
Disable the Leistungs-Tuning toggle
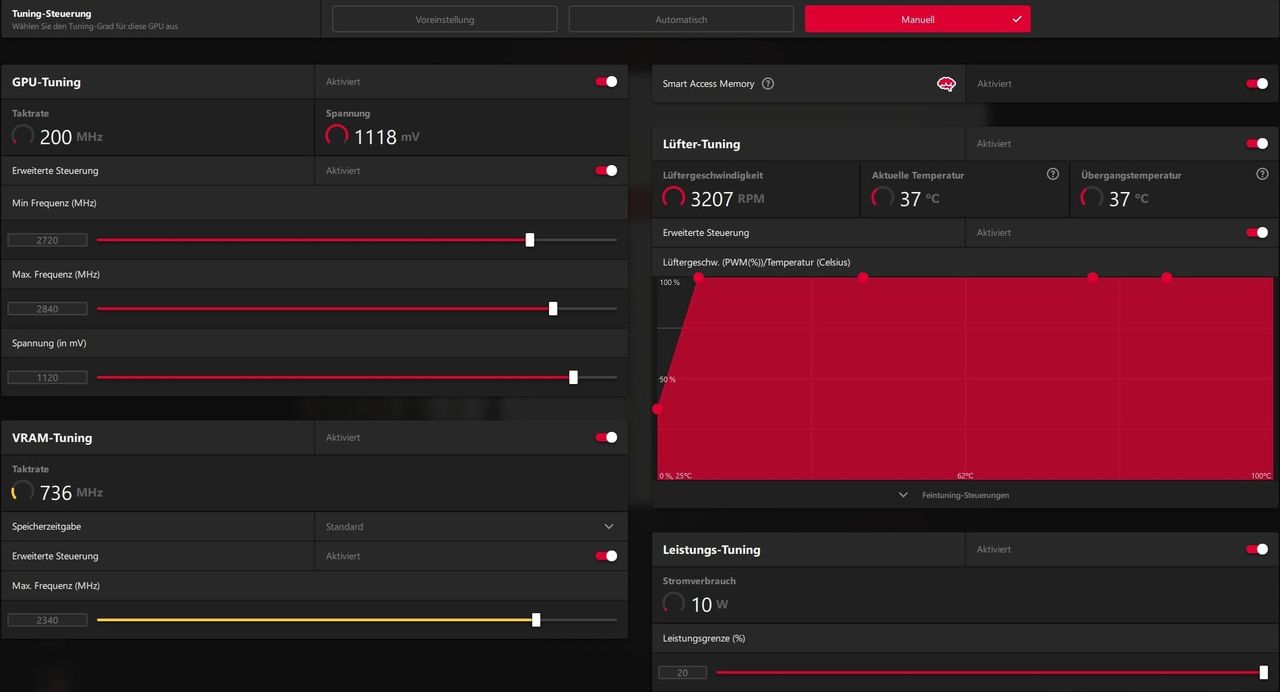tap(1257, 549)
